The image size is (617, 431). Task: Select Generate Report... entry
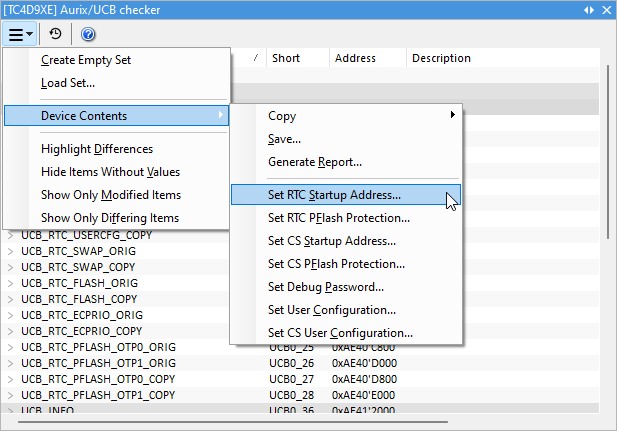coord(315,161)
